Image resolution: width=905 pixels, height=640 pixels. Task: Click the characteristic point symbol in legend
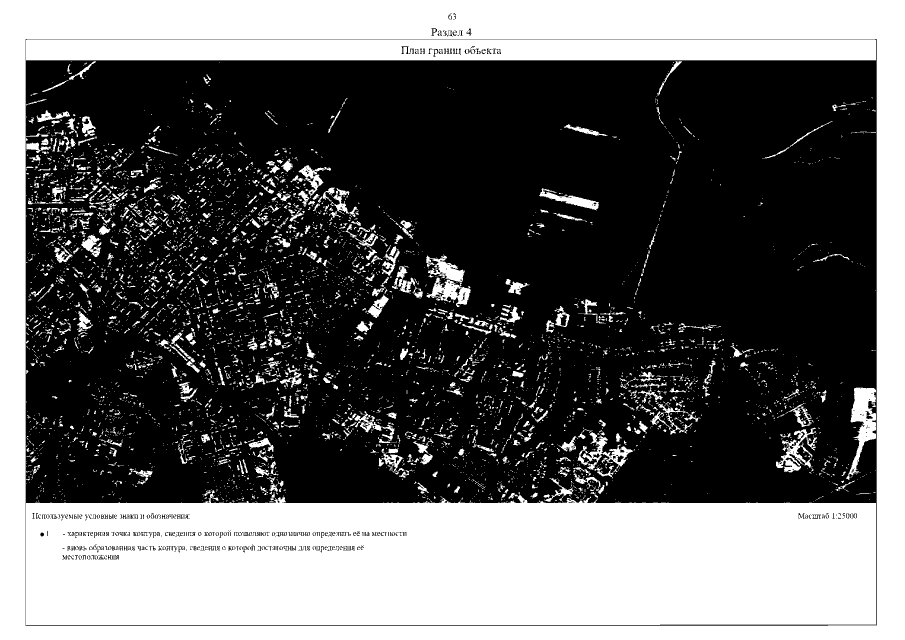(x=41, y=535)
